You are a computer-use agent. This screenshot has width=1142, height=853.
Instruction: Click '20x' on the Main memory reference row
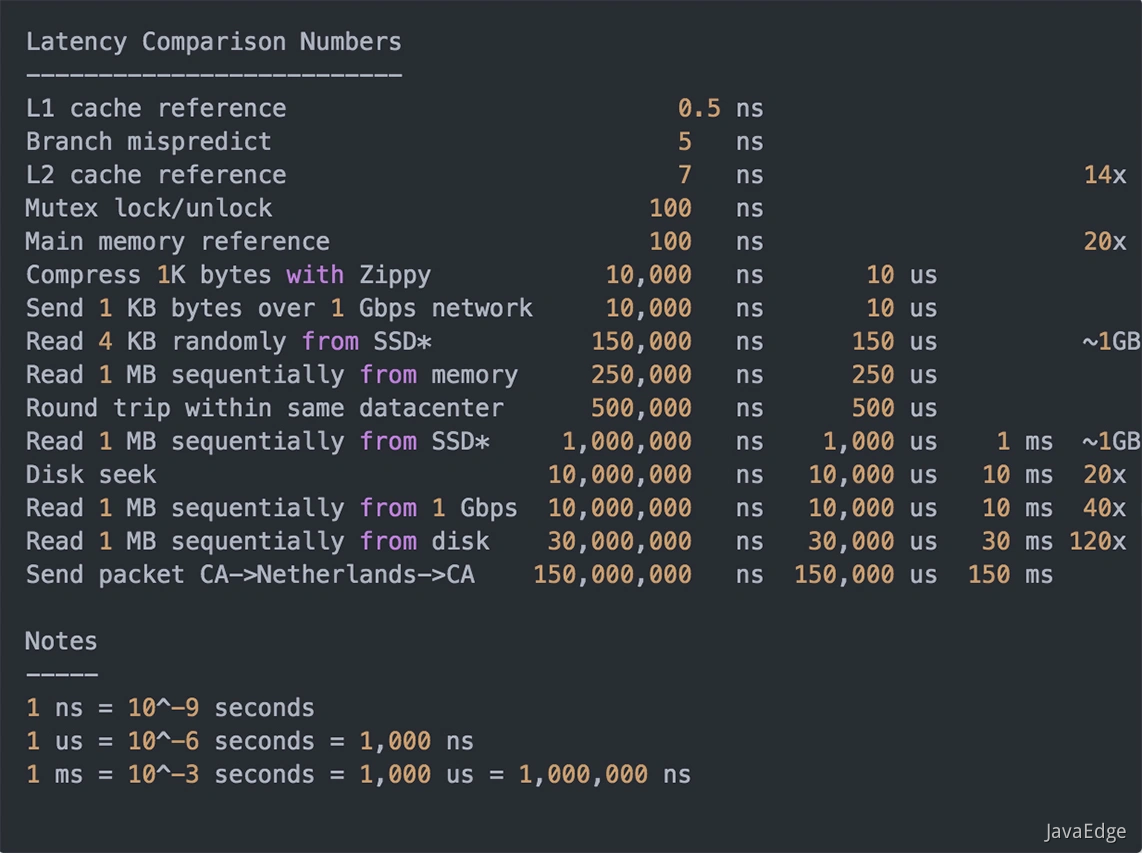tap(1105, 242)
